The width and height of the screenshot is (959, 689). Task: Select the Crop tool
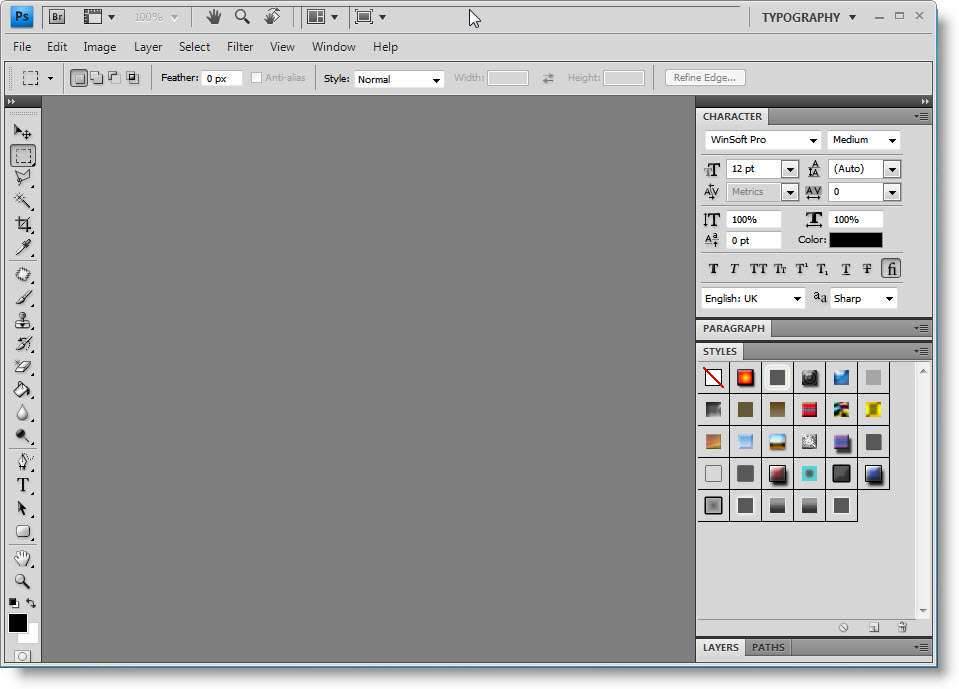tap(22, 225)
